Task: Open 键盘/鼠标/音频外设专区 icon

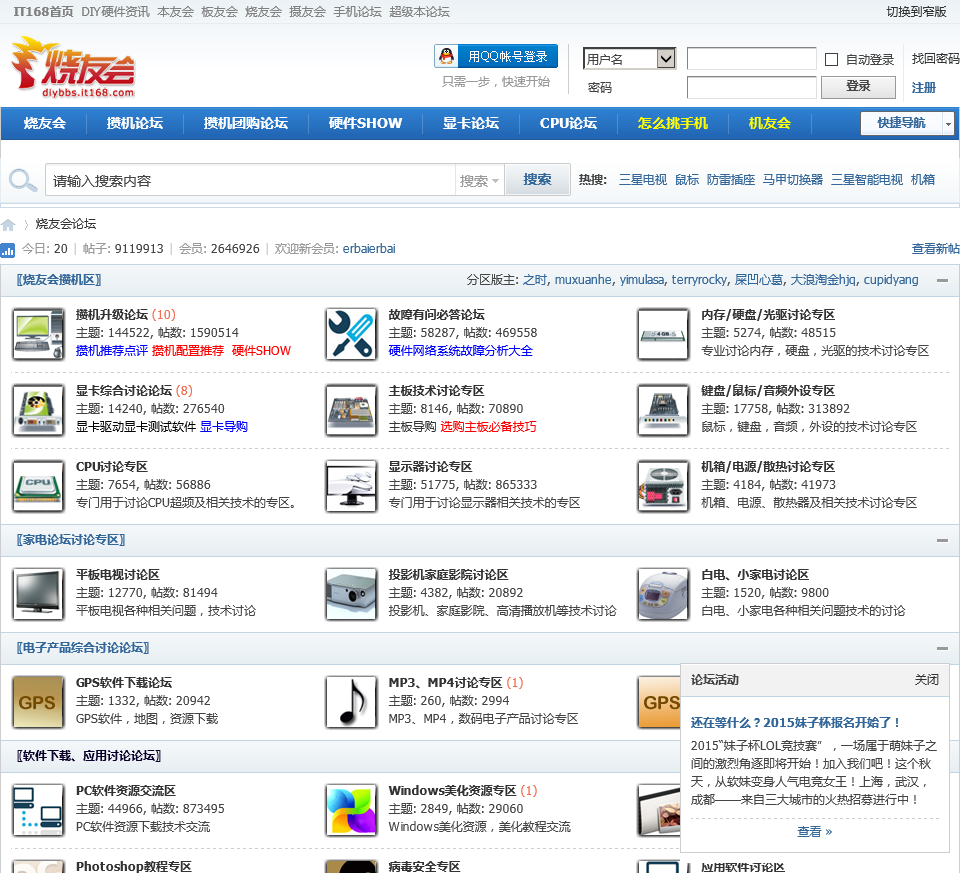Action: (663, 410)
